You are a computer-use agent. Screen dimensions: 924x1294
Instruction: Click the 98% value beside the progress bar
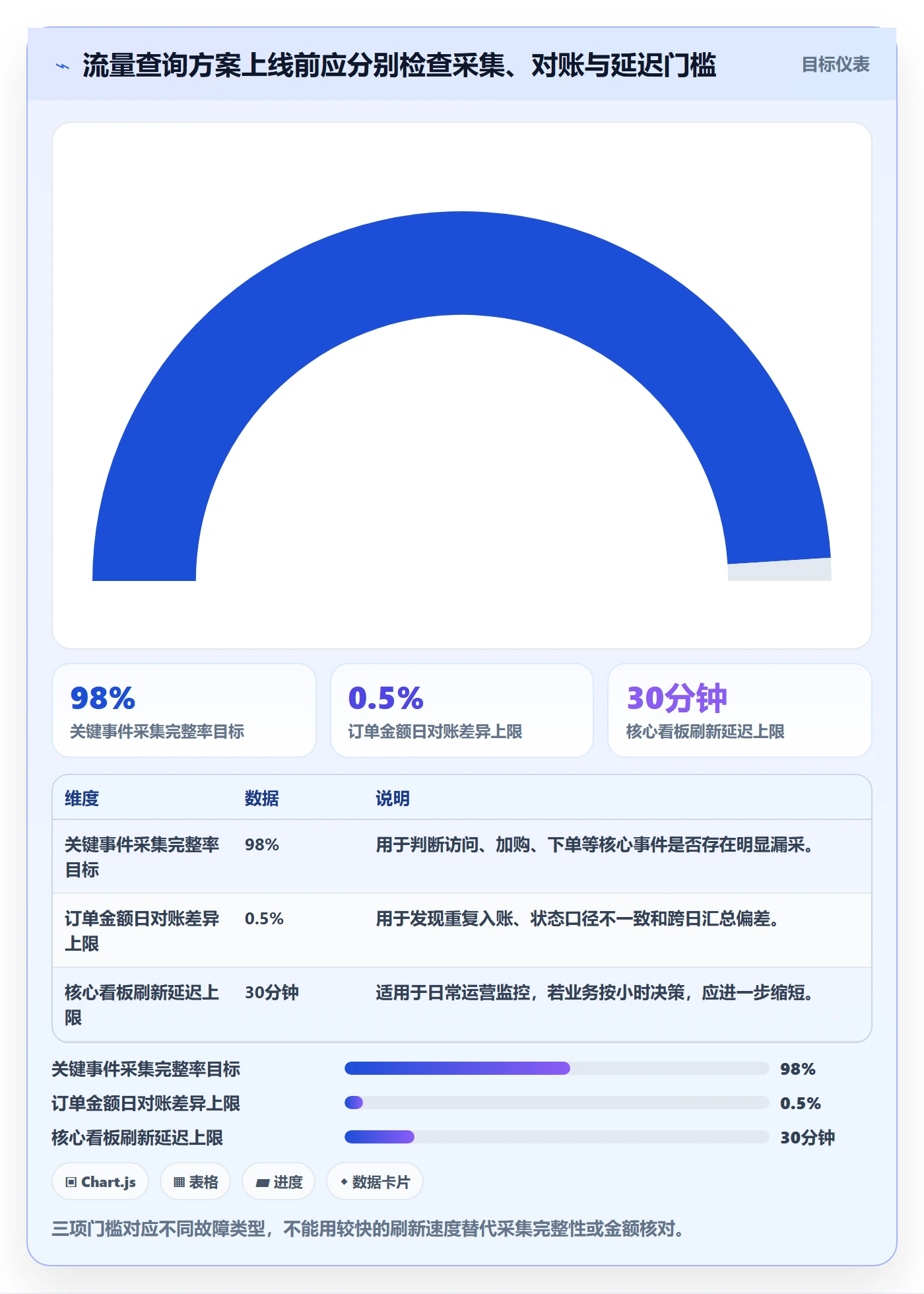(797, 1069)
